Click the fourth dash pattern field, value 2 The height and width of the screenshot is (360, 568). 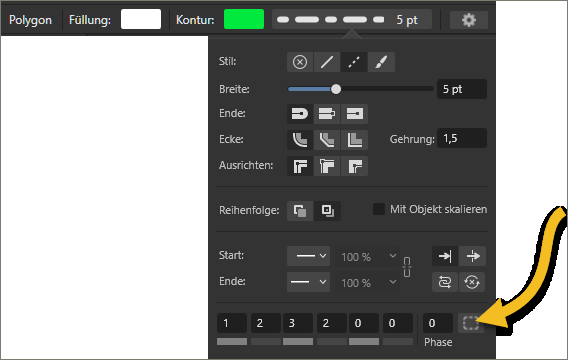332,323
